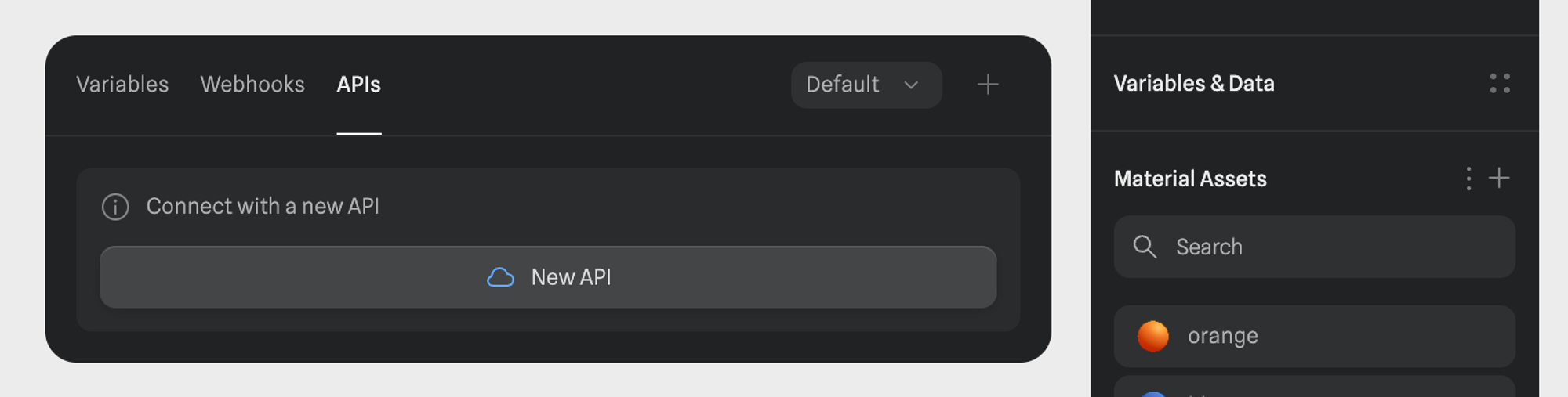Click the blue cloud icon in New API
1568x397 pixels.
click(500, 277)
